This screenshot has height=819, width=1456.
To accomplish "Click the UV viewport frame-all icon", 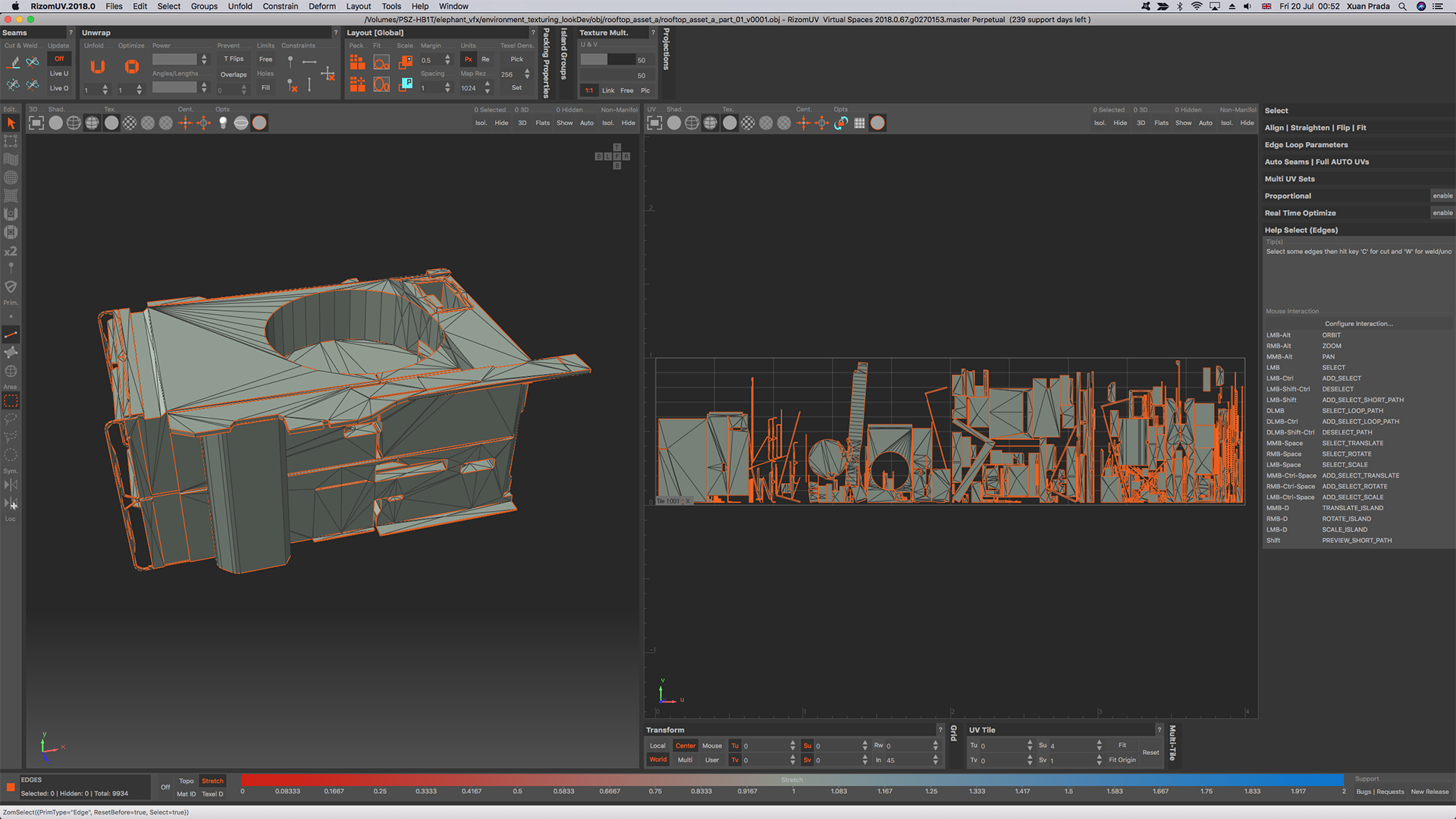I will coord(654,123).
